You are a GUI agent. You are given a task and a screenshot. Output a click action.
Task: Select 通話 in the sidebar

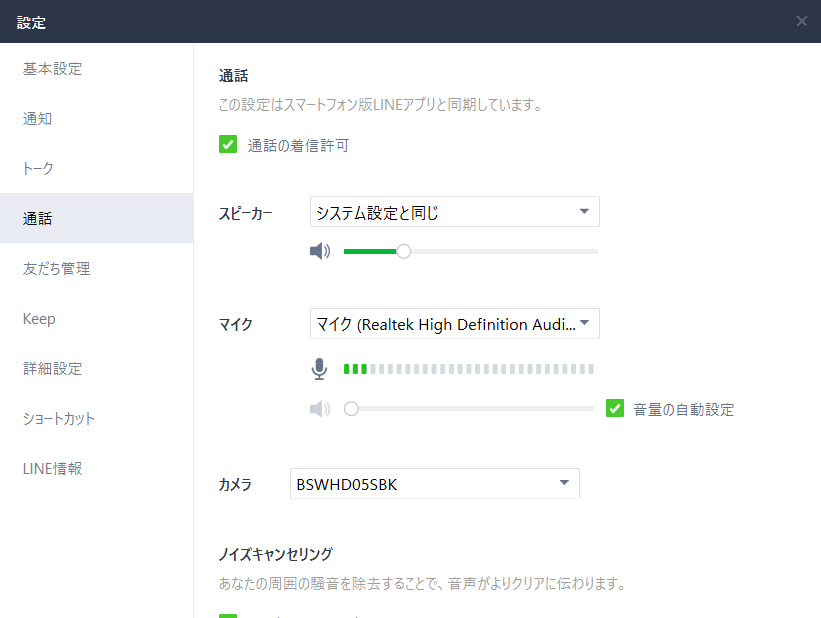click(x=97, y=218)
